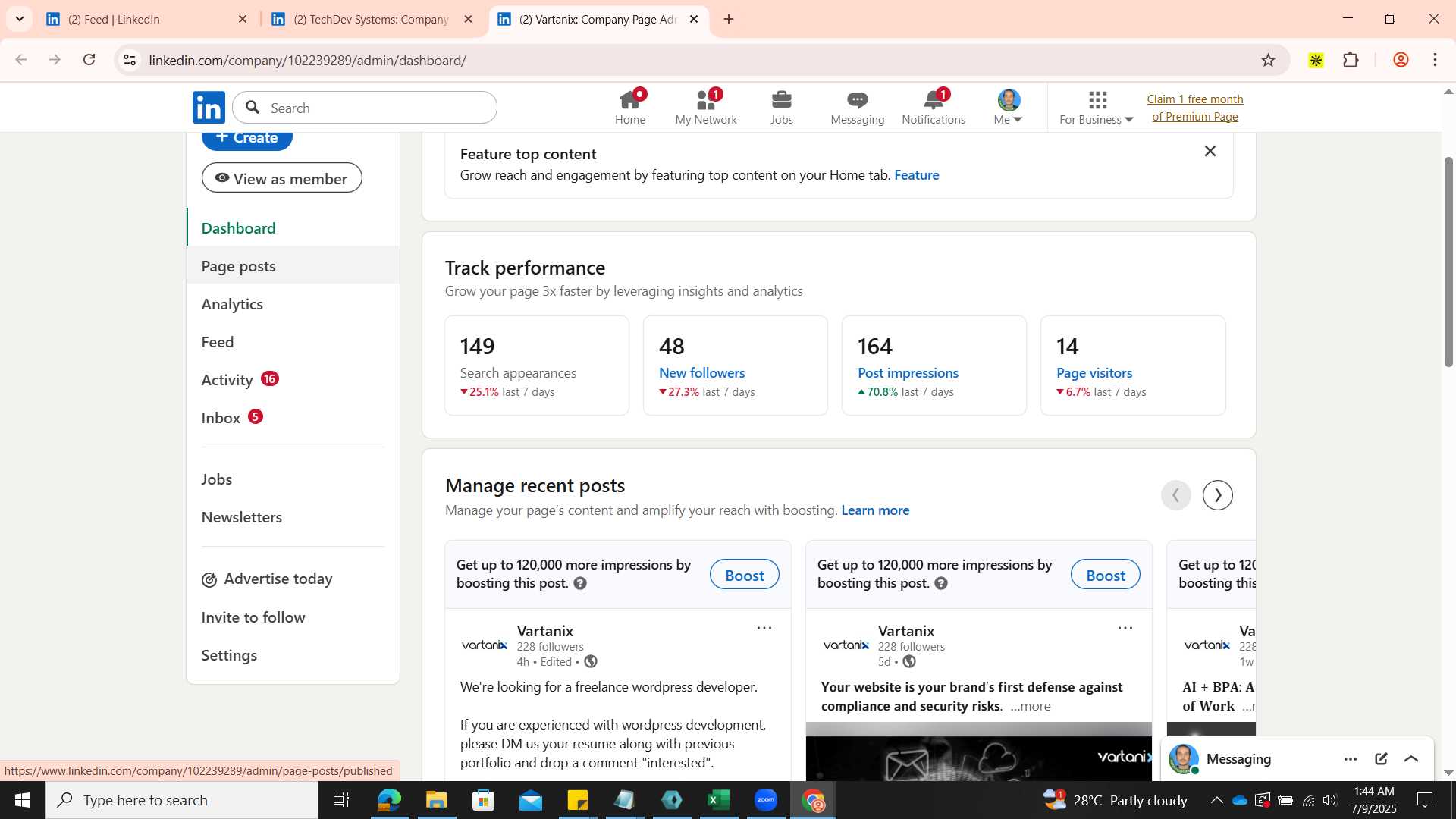Image resolution: width=1456 pixels, height=819 pixels.
Task: Open File Explorer from taskbar
Action: pyautogui.click(x=436, y=800)
